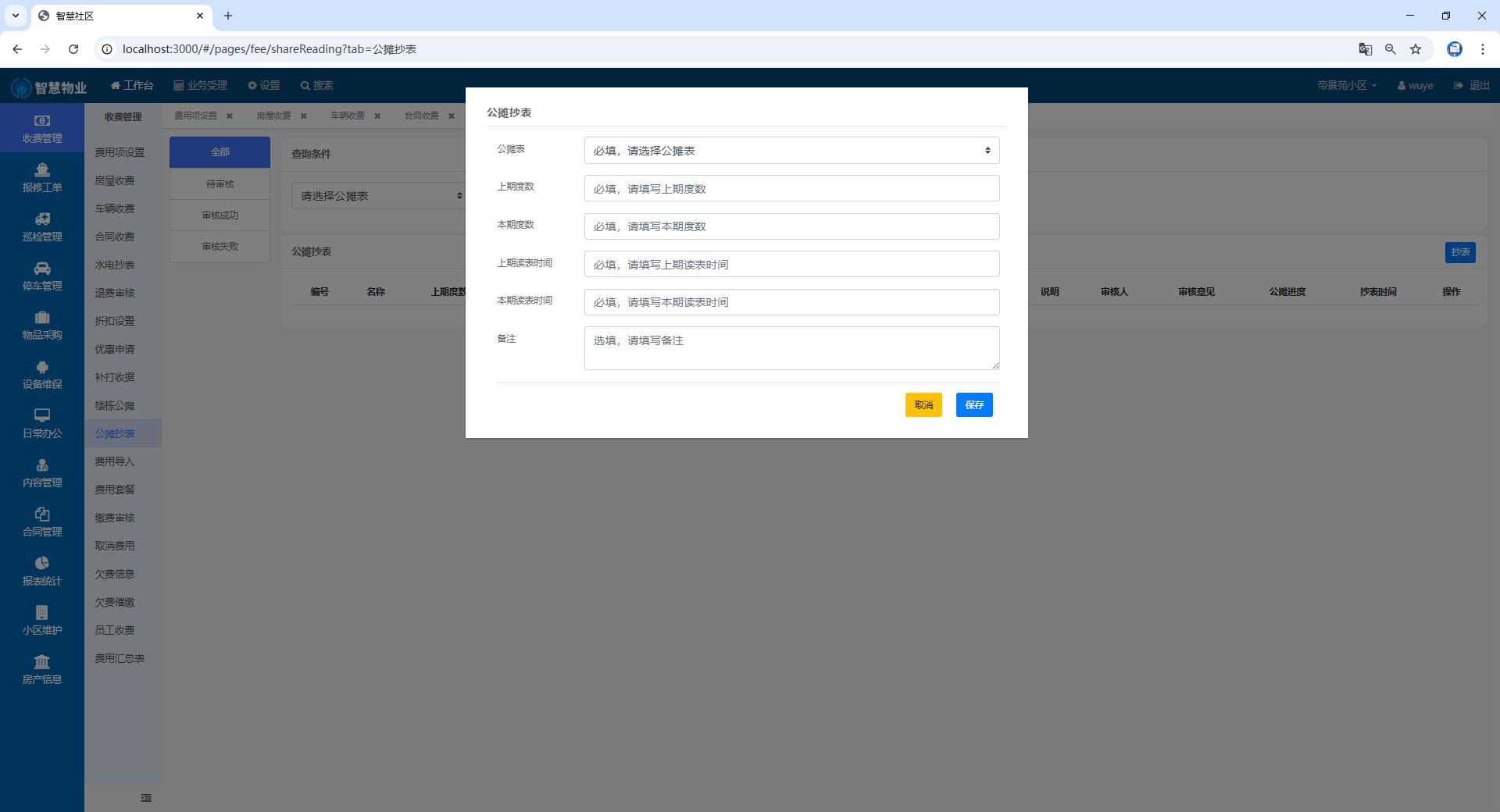Focus the 本期读表时间 input field

click(791, 302)
